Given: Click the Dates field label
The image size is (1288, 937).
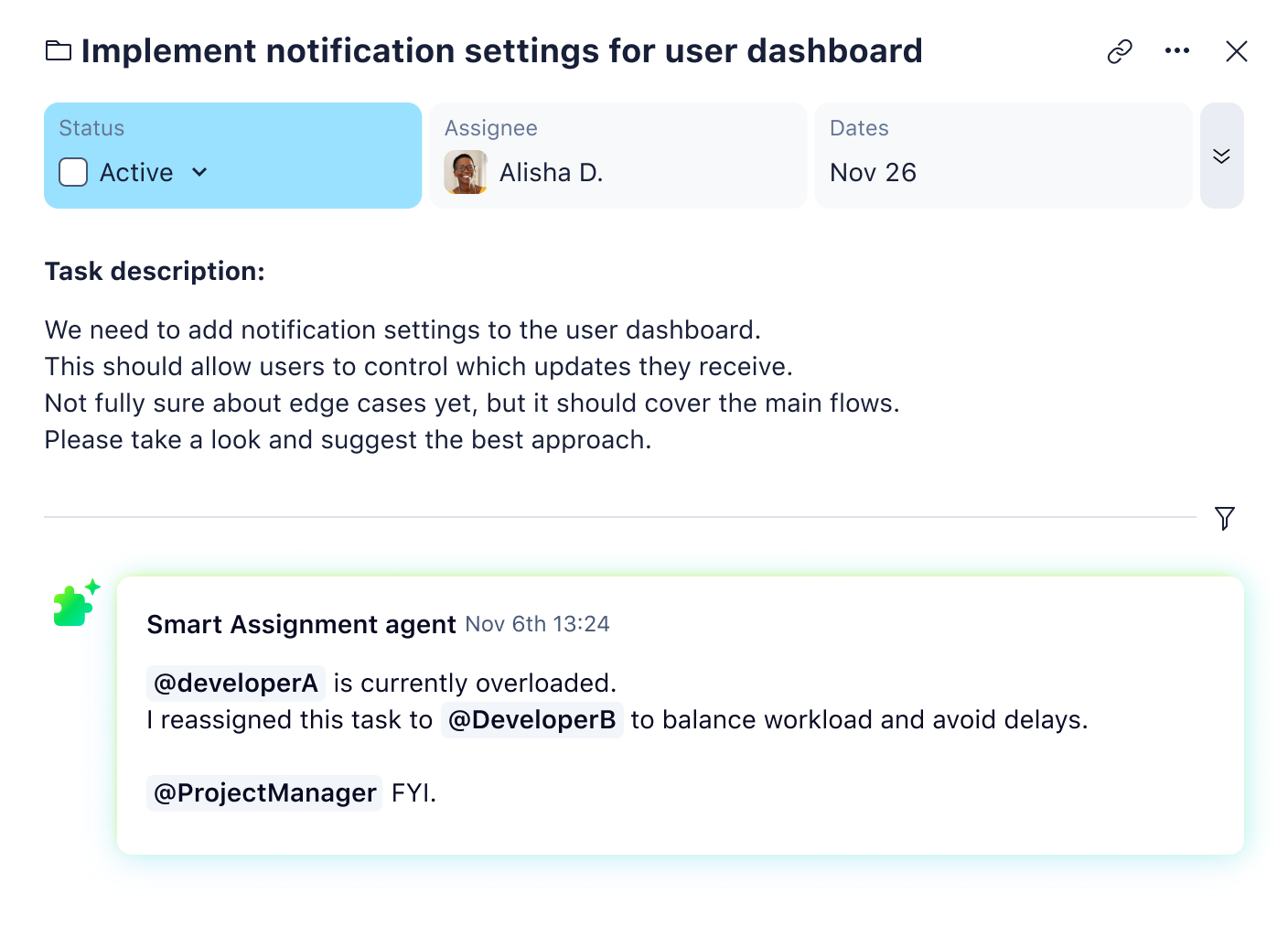Looking at the screenshot, I should pyautogui.click(x=858, y=128).
